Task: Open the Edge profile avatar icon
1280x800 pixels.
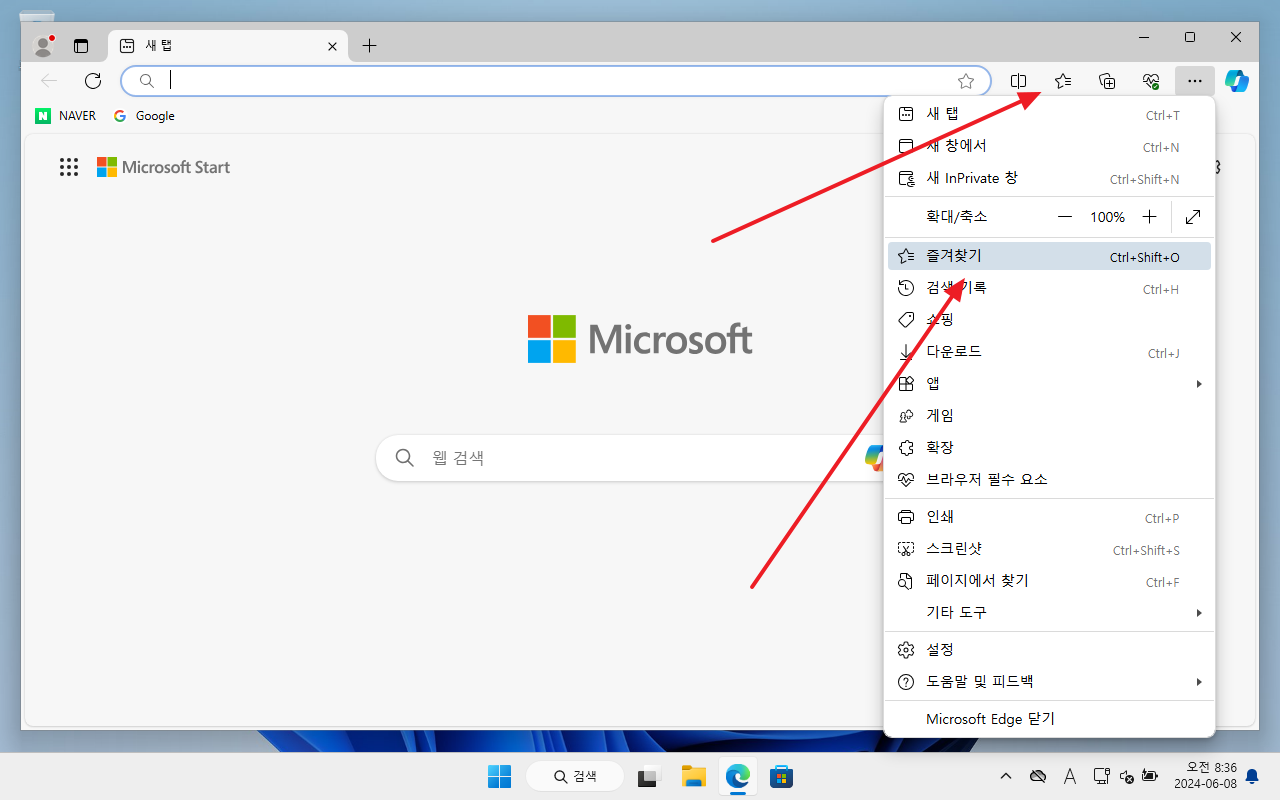Action: tap(43, 46)
